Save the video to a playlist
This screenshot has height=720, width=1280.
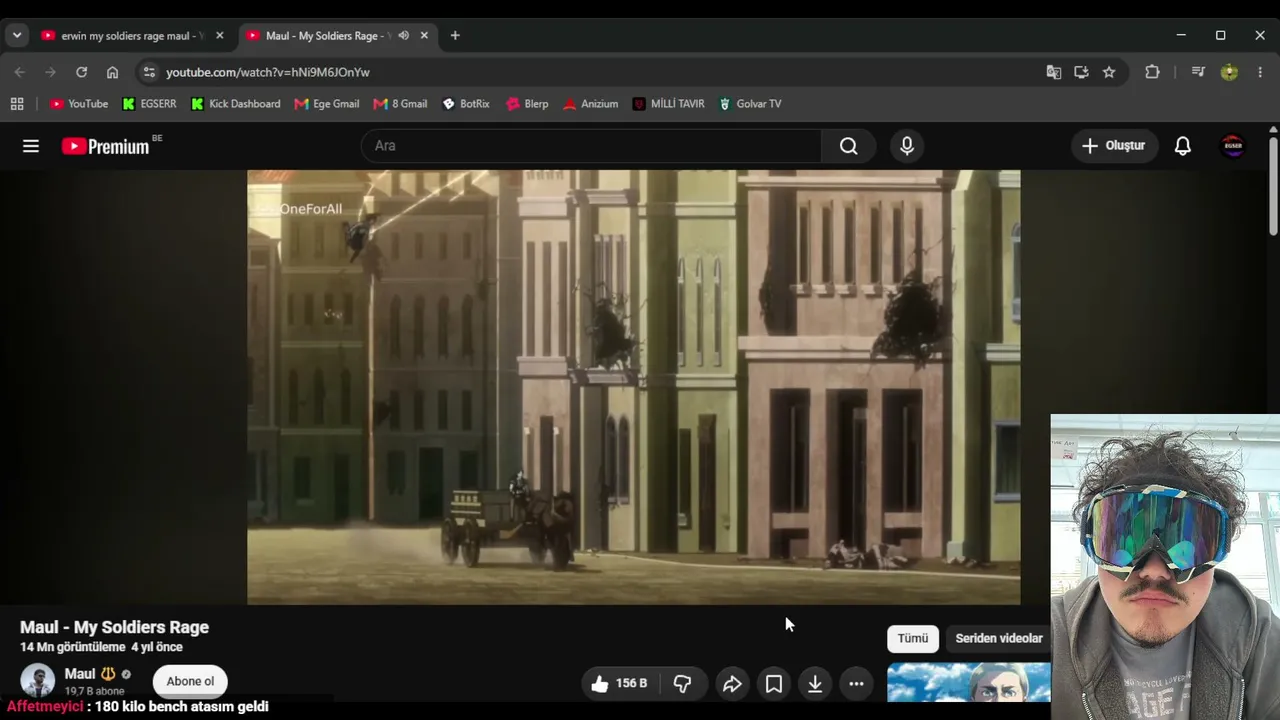click(774, 684)
